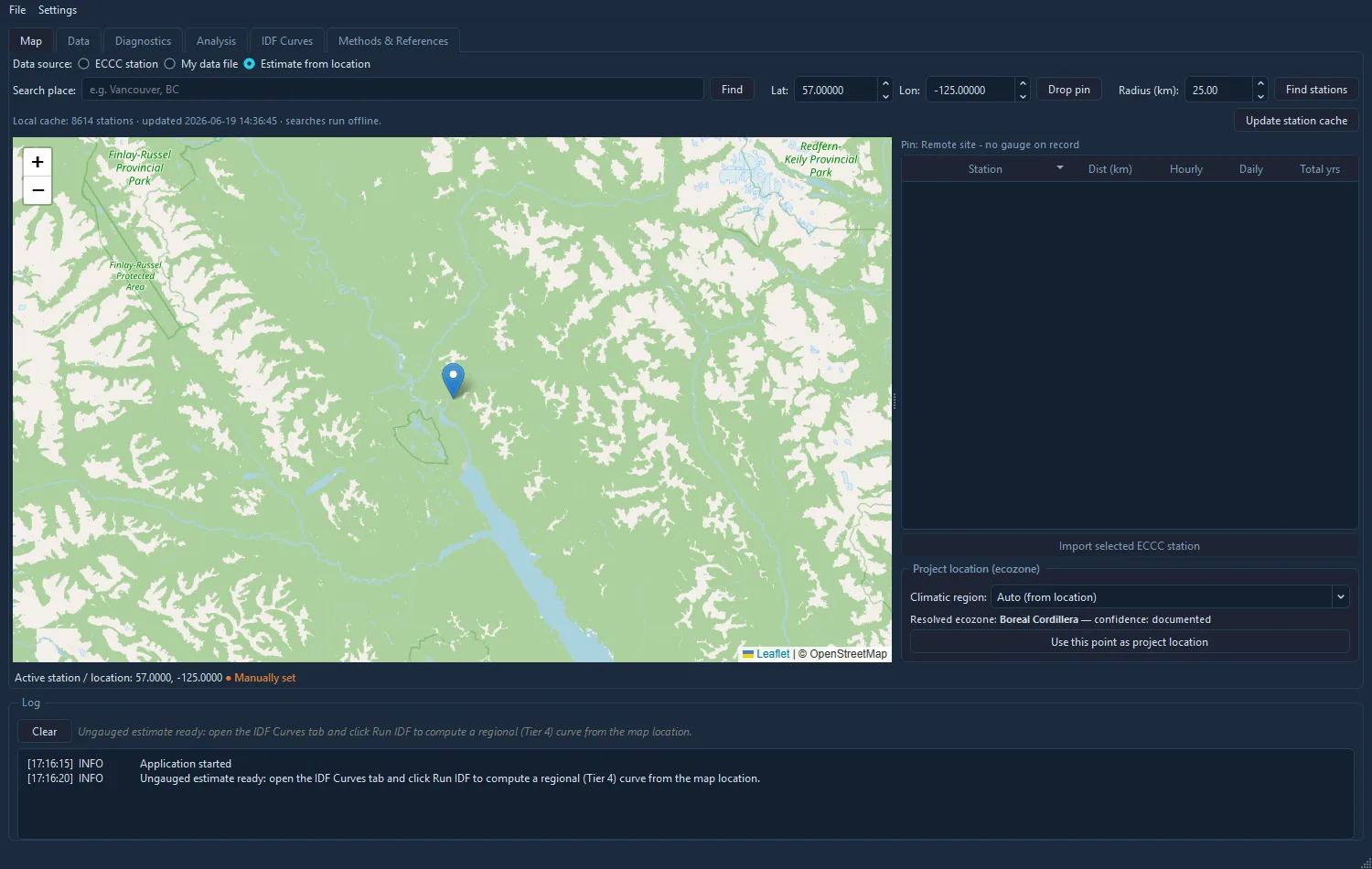The width and height of the screenshot is (1372, 869).
Task: Open the Settings menu
Action: coord(58,10)
